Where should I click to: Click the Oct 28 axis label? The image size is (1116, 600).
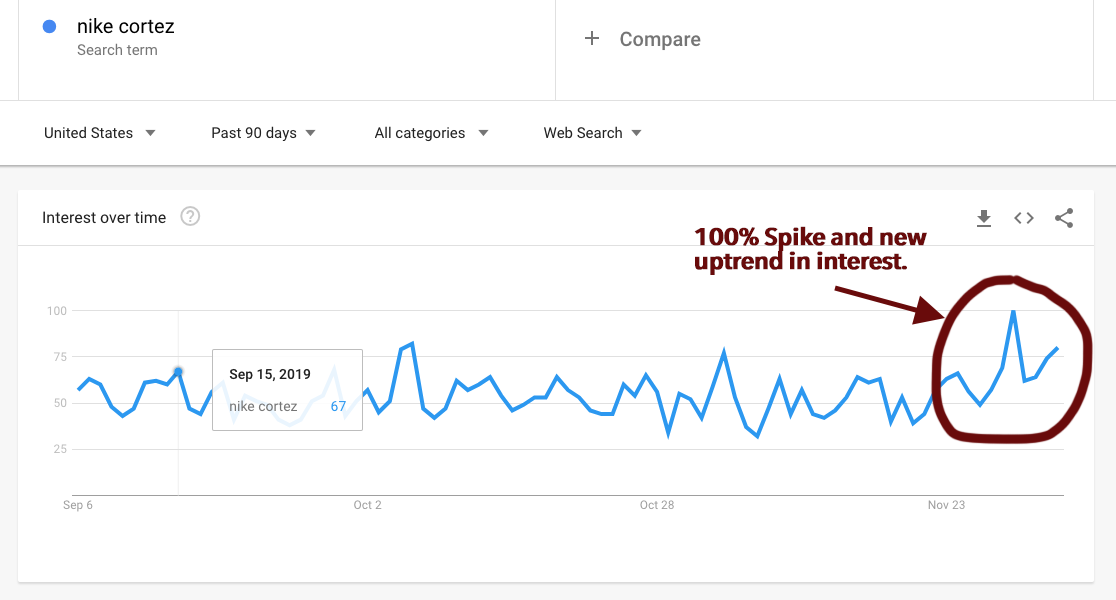(x=656, y=505)
